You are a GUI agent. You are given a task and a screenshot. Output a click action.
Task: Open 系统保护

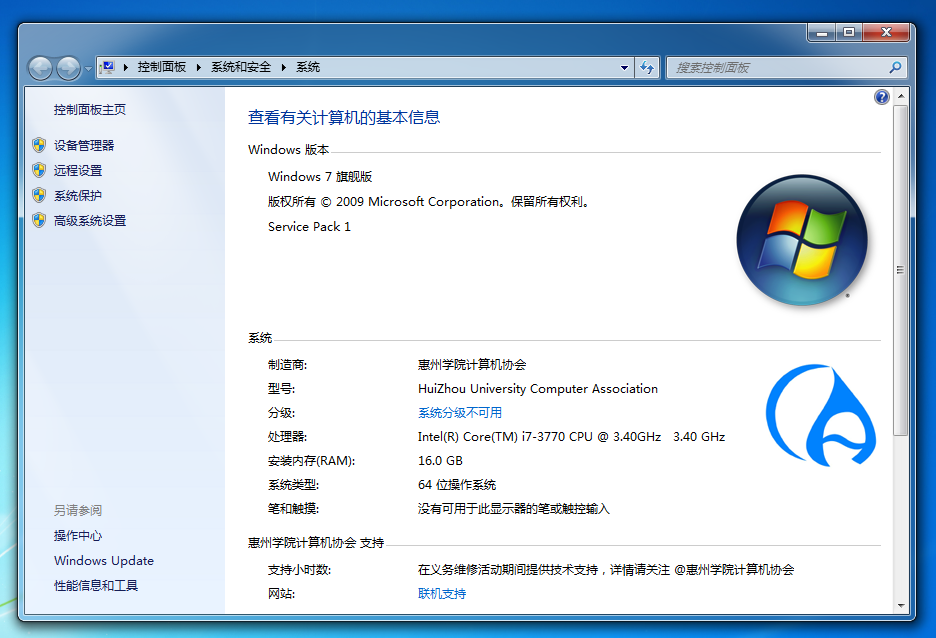[x=78, y=196]
